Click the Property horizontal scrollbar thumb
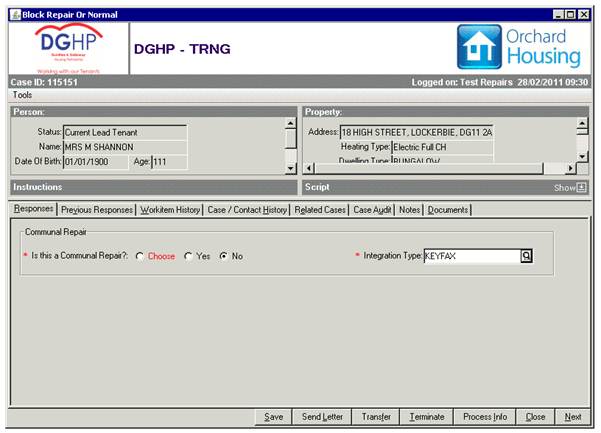The width and height of the screenshot is (601, 433). point(429,168)
